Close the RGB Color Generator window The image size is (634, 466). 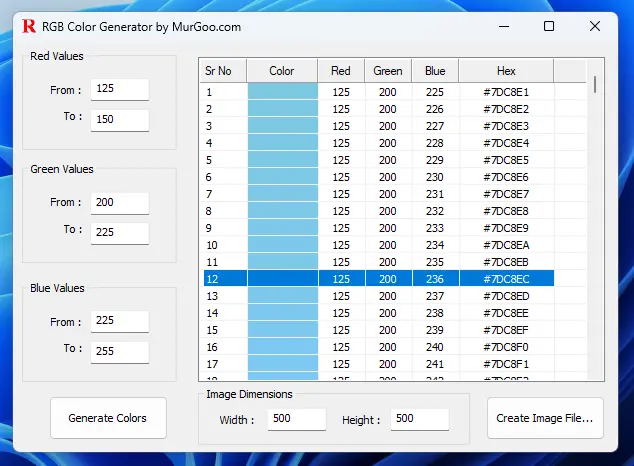click(x=595, y=27)
